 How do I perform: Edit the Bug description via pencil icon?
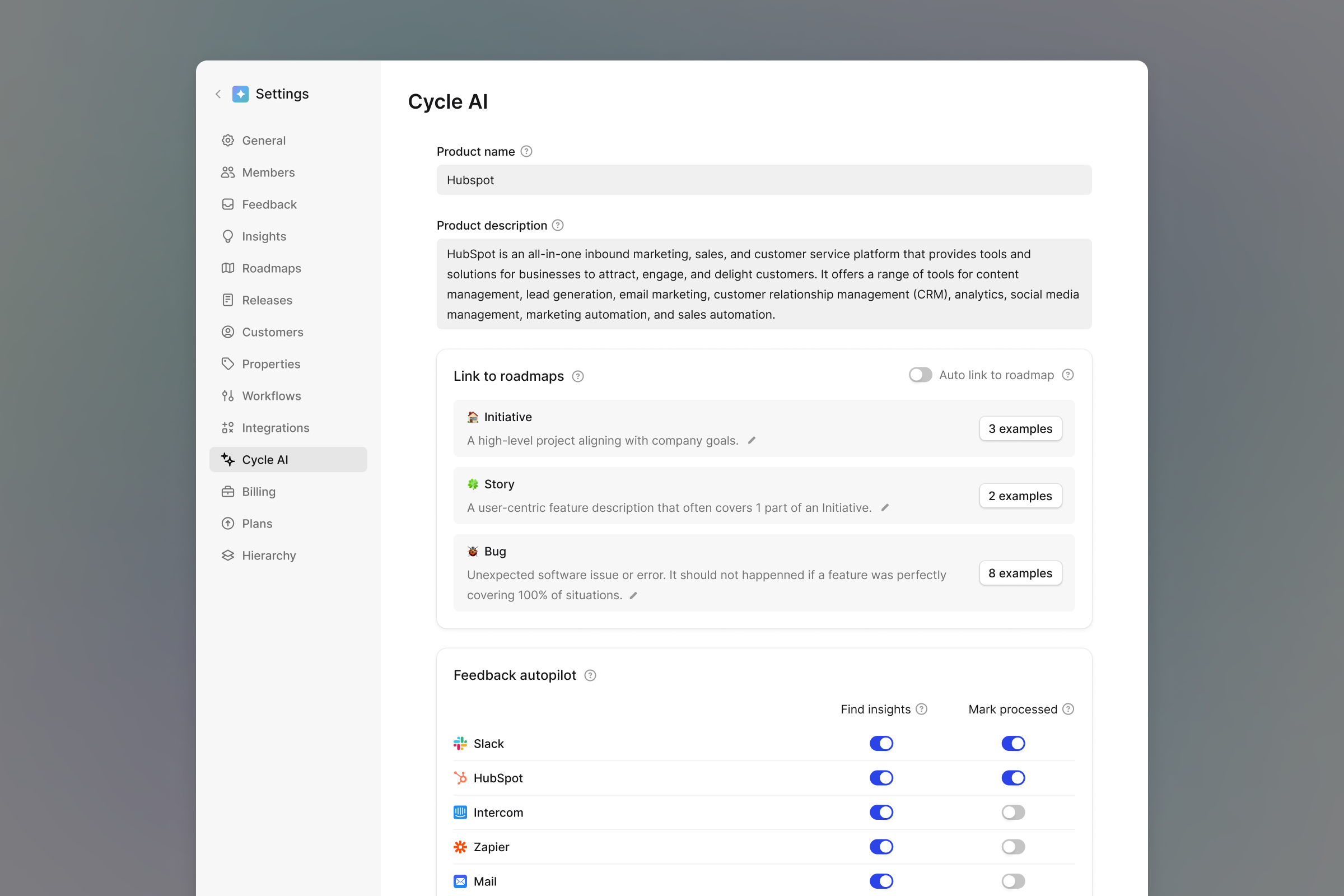pyautogui.click(x=633, y=595)
